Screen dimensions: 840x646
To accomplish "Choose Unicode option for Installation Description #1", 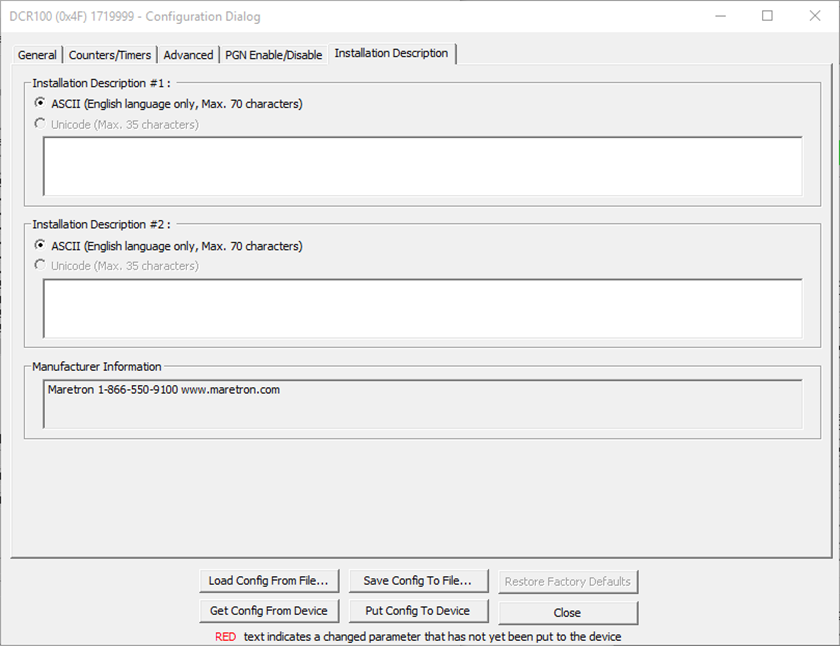I will 40,124.
